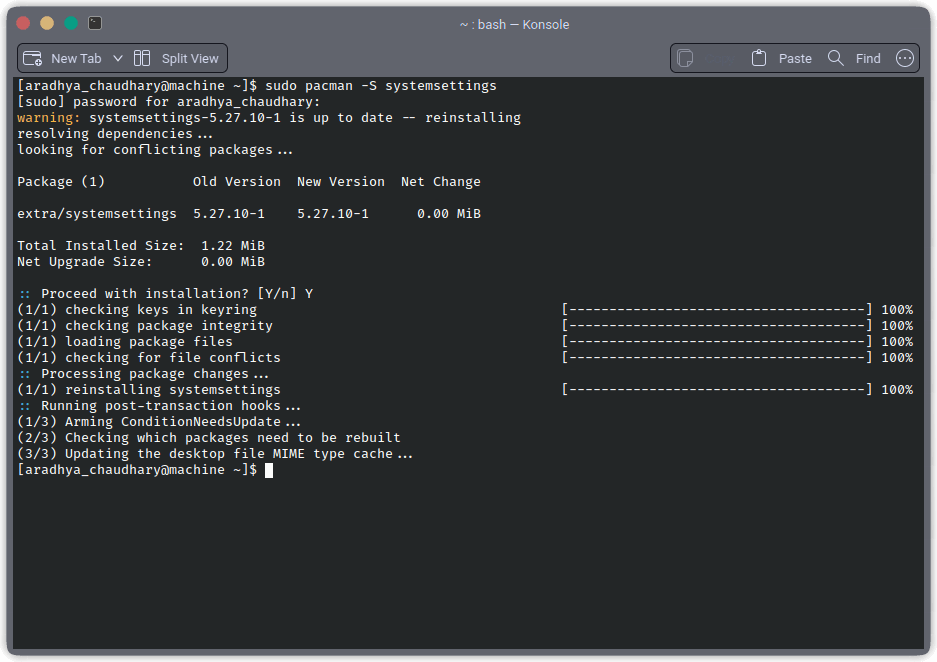
Task: Click 'loading package files' line
Action: (x=125, y=342)
